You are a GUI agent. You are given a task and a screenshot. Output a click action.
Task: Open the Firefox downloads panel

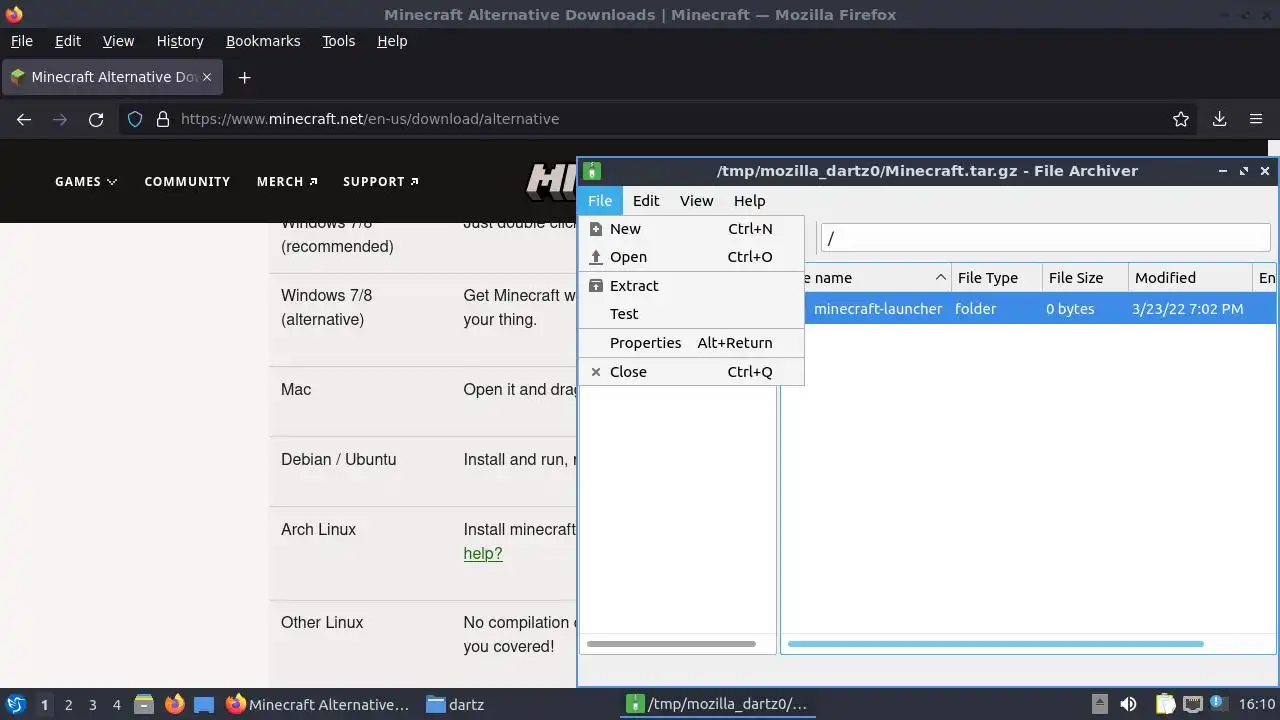coord(1220,119)
